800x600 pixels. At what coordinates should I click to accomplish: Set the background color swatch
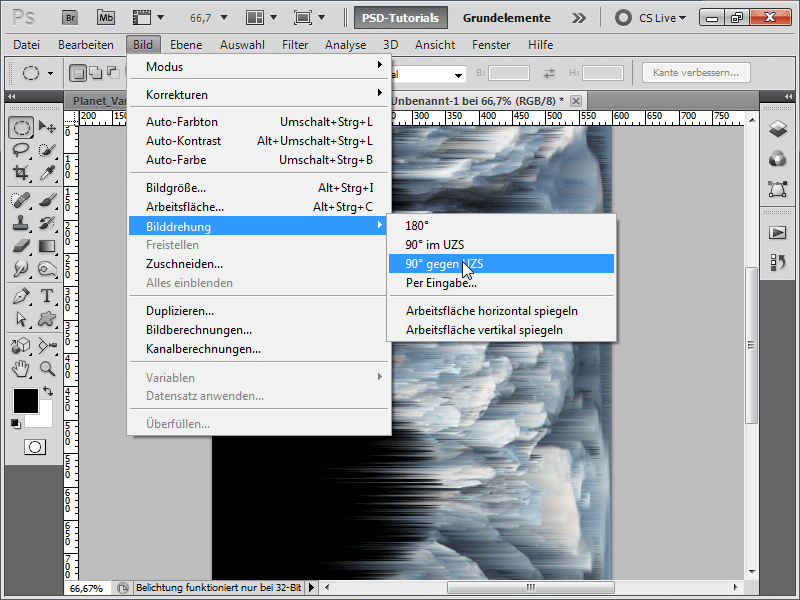tap(44, 420)
